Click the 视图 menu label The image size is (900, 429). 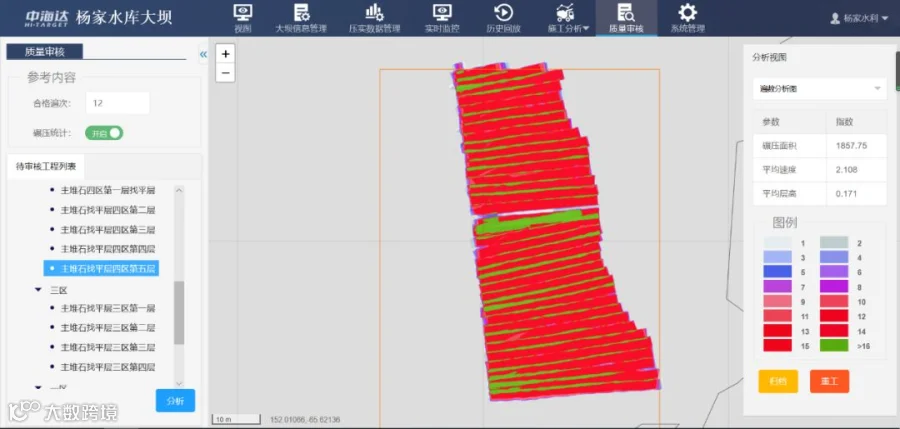243,29
